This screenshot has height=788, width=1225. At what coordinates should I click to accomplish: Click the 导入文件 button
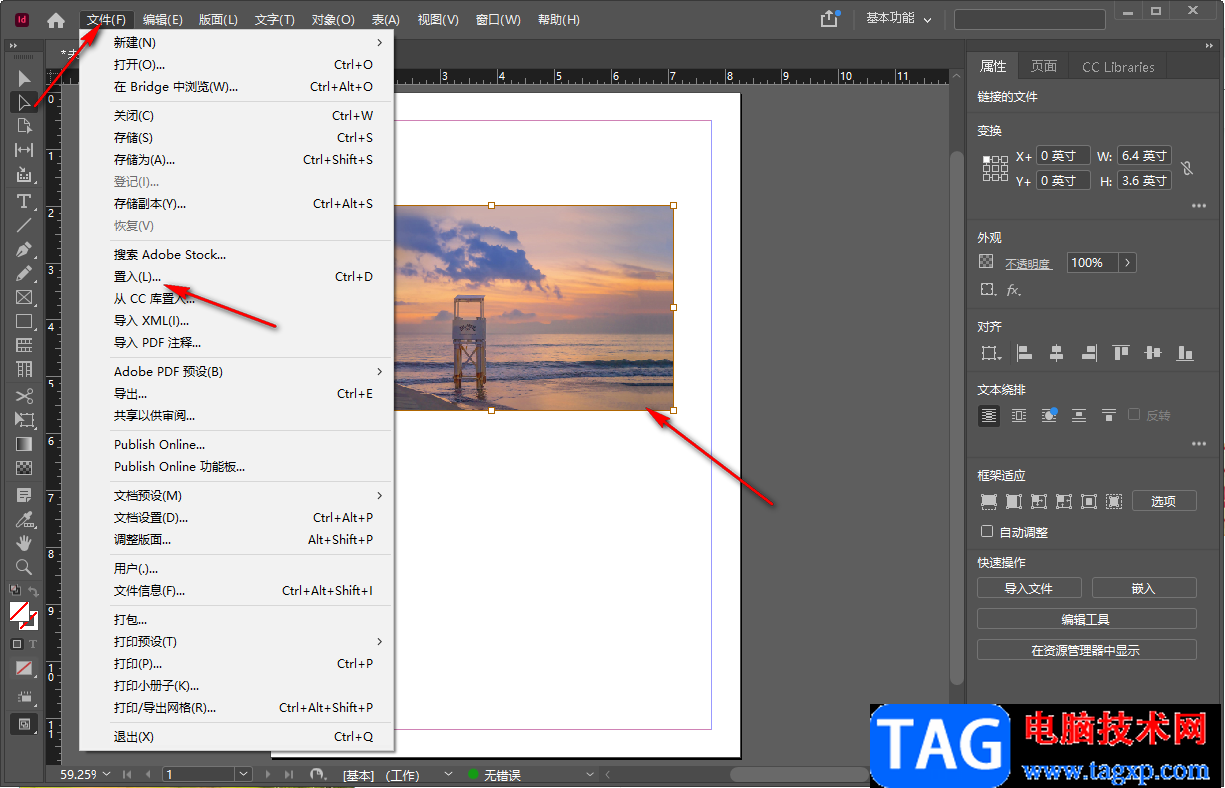[x=1029, y=588]
